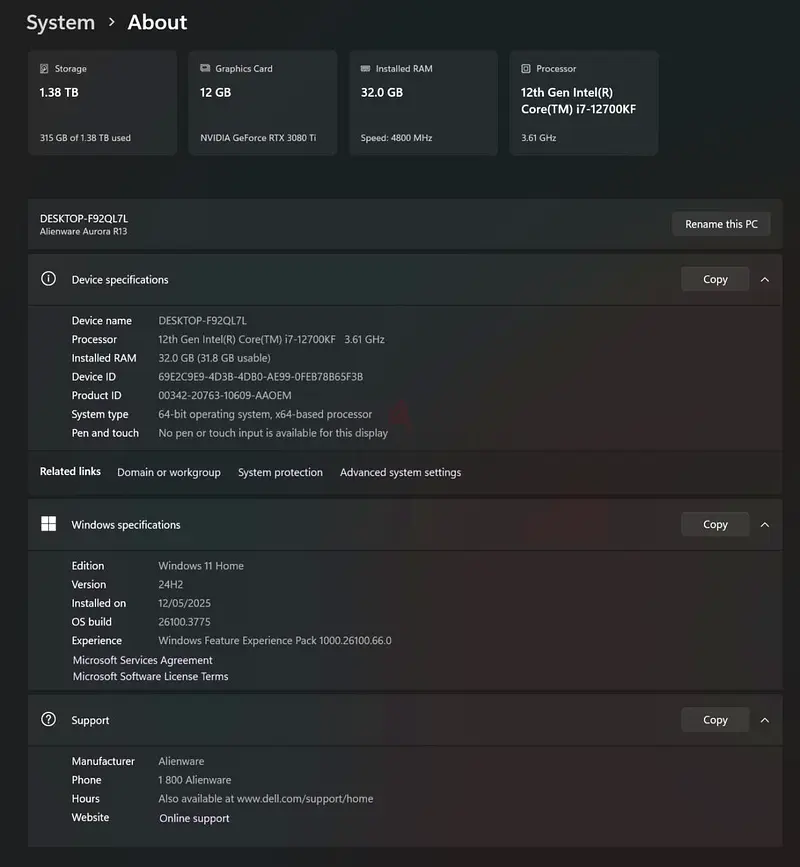Click the Version value 24H2
This screenshot has width=800, height=867.
point(170,584)
